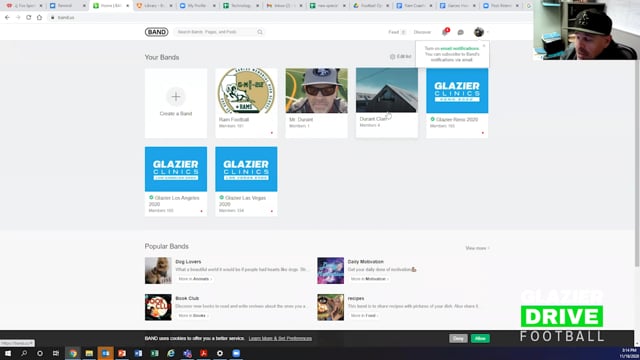This screenshot has height=360, width=640.
Task: Click the plus icon to create a band
Action: point(176,97)
